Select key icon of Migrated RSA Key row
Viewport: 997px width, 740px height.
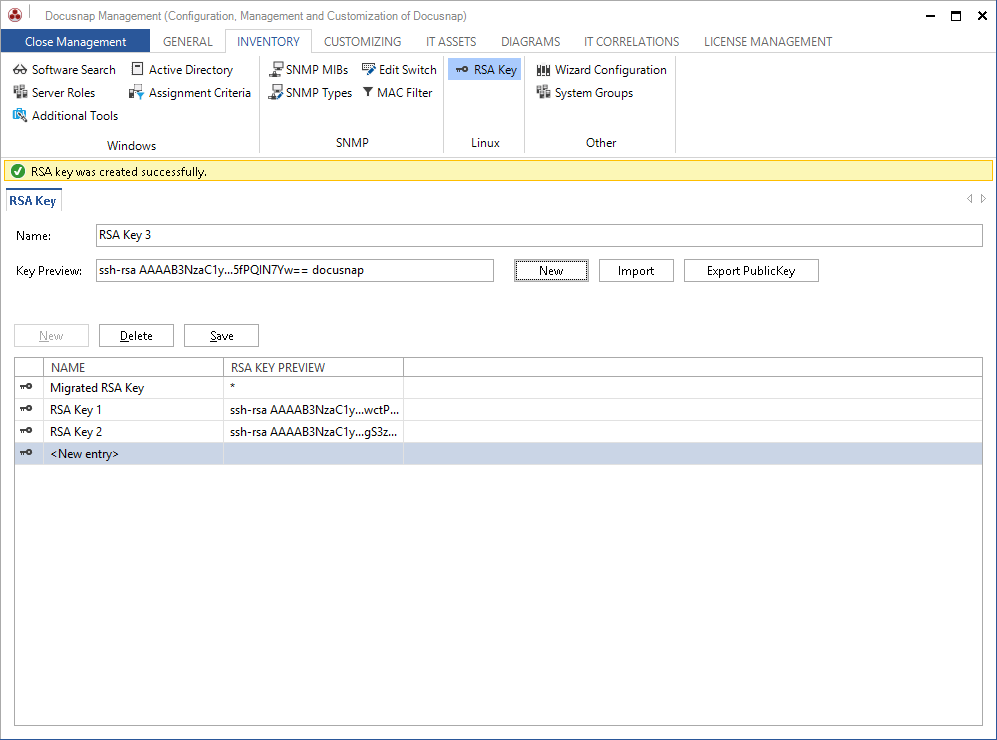click(26, 387)
